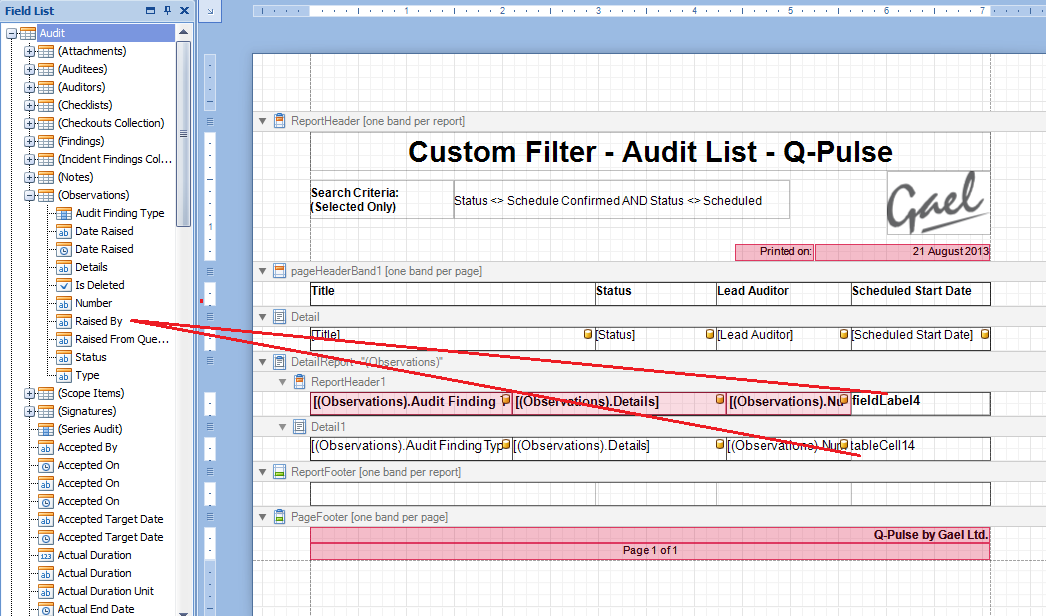The width and height of the screenshot is (1046, 616).
Task: Select the Printed on: label
Action: [x=774, y=252]
